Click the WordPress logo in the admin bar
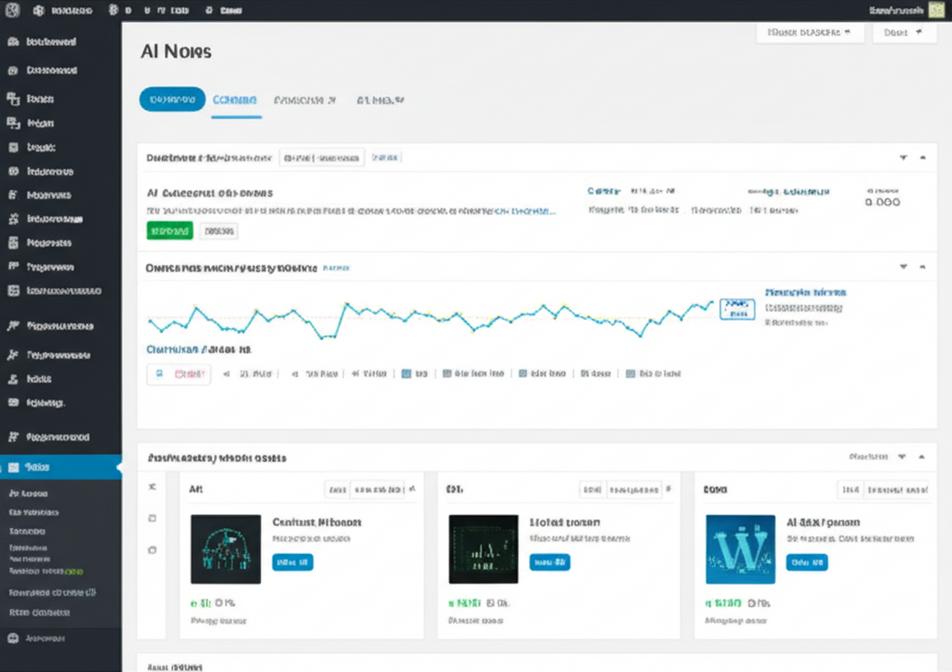Image resolution: width=952 pixels, height=672 pixels. pyautogui.click(x=10, y=10)
